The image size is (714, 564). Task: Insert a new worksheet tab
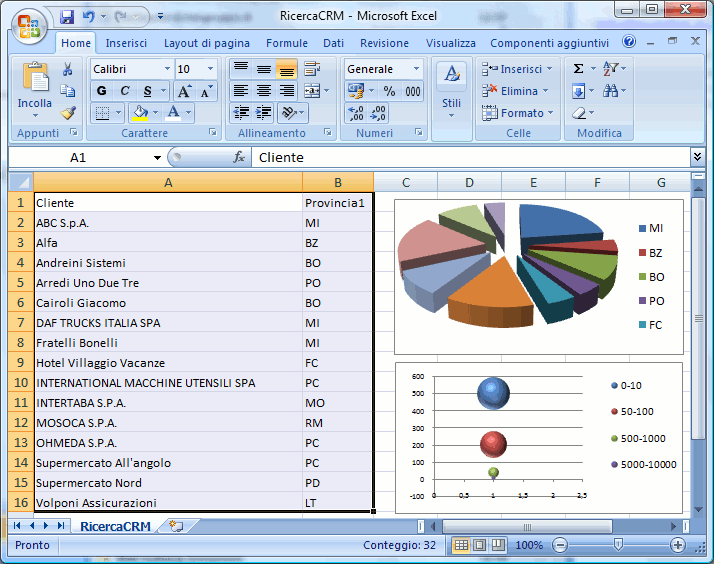[x=177, y=526]
